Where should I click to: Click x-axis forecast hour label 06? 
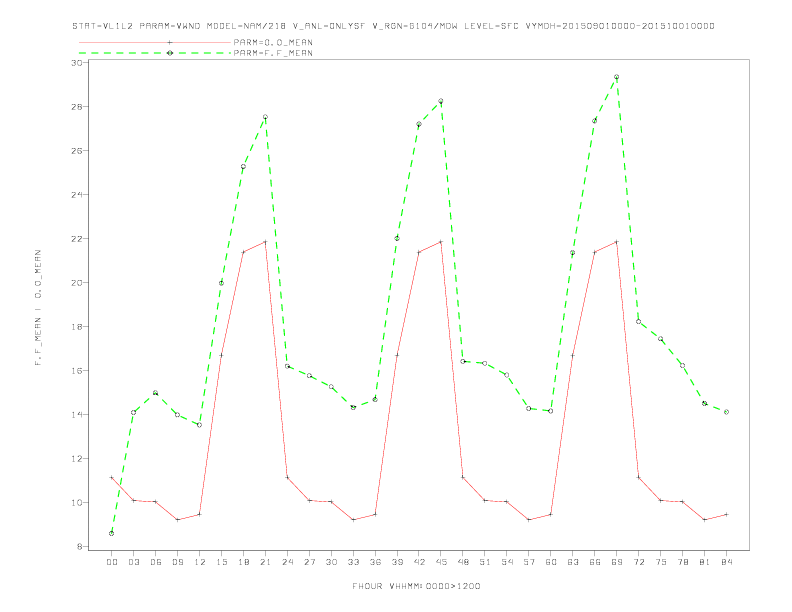(x=156, y=562)
